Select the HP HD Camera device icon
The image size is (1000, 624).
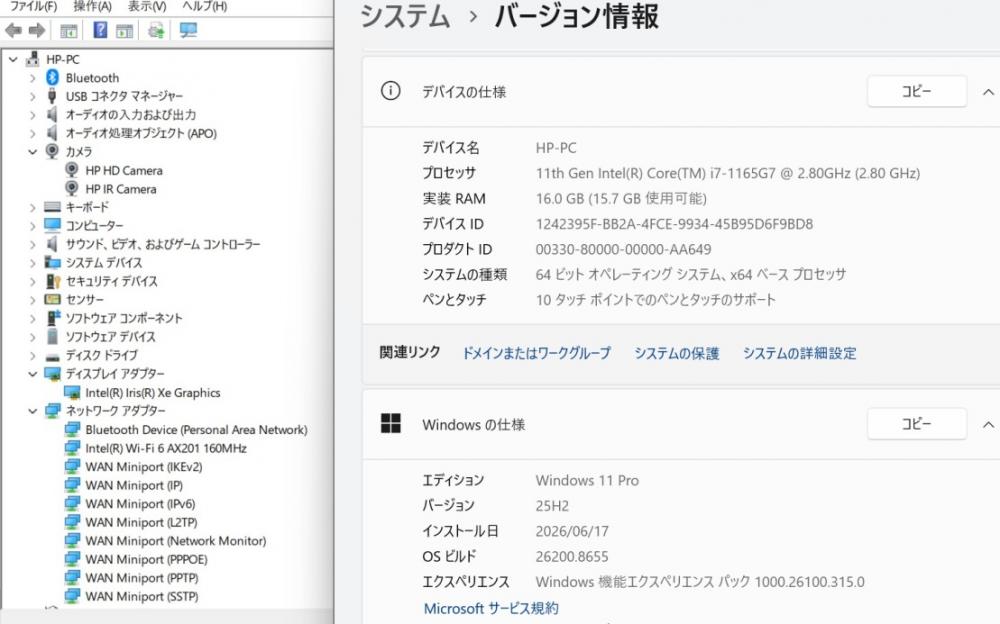click(72, 170)
